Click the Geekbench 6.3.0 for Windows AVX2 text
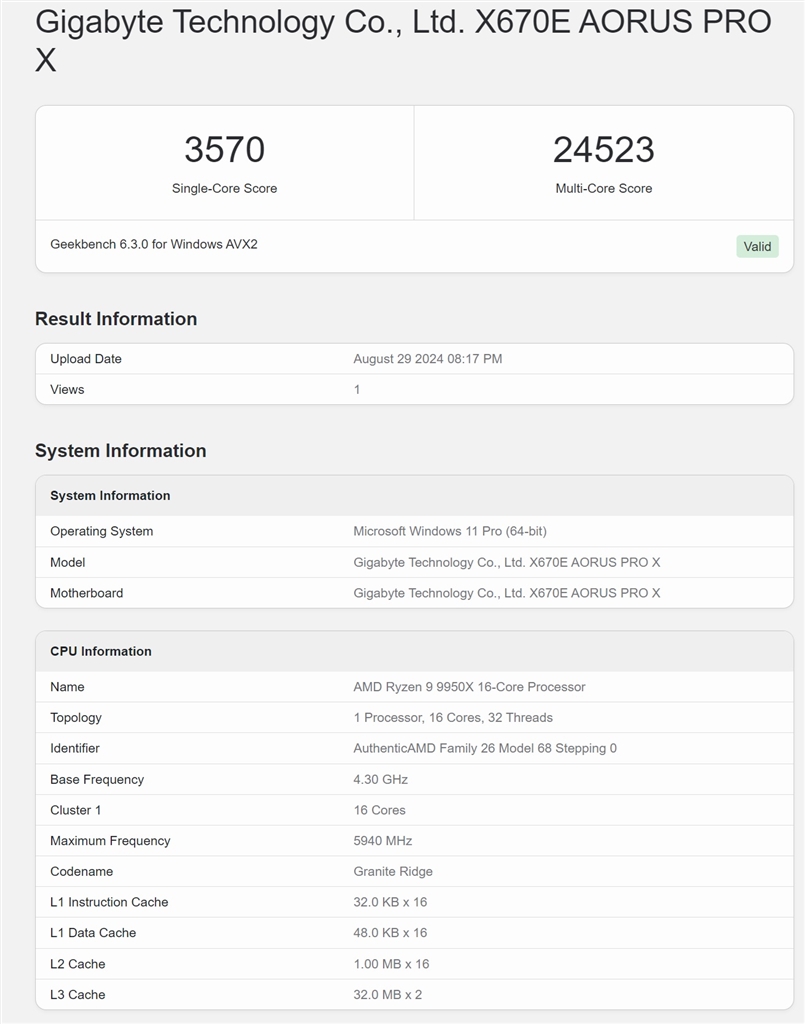The width and height of the screenshot is (805, 1024). click(x=154, y=244)
